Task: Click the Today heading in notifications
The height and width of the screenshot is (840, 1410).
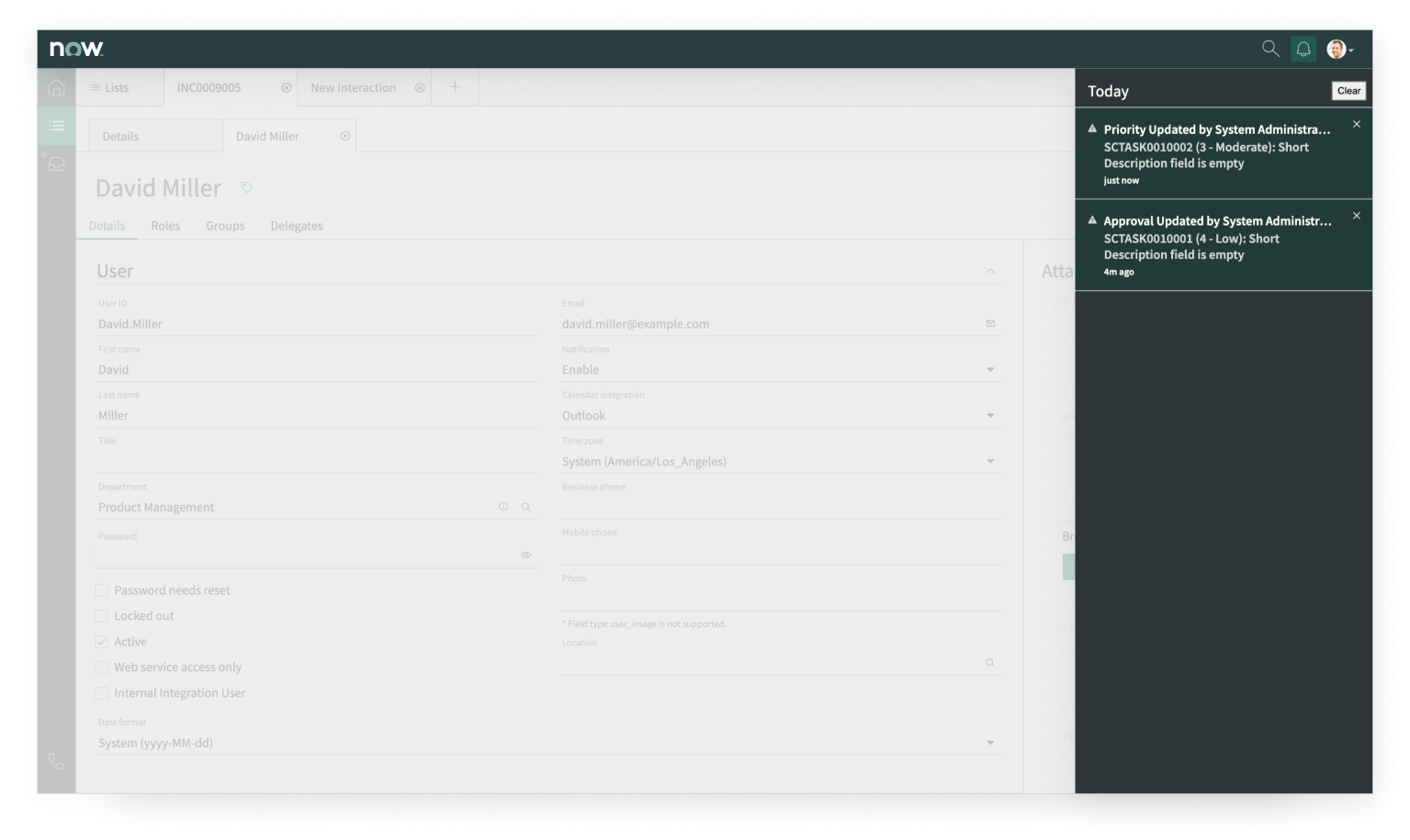Action: (x=1108, y=91)
